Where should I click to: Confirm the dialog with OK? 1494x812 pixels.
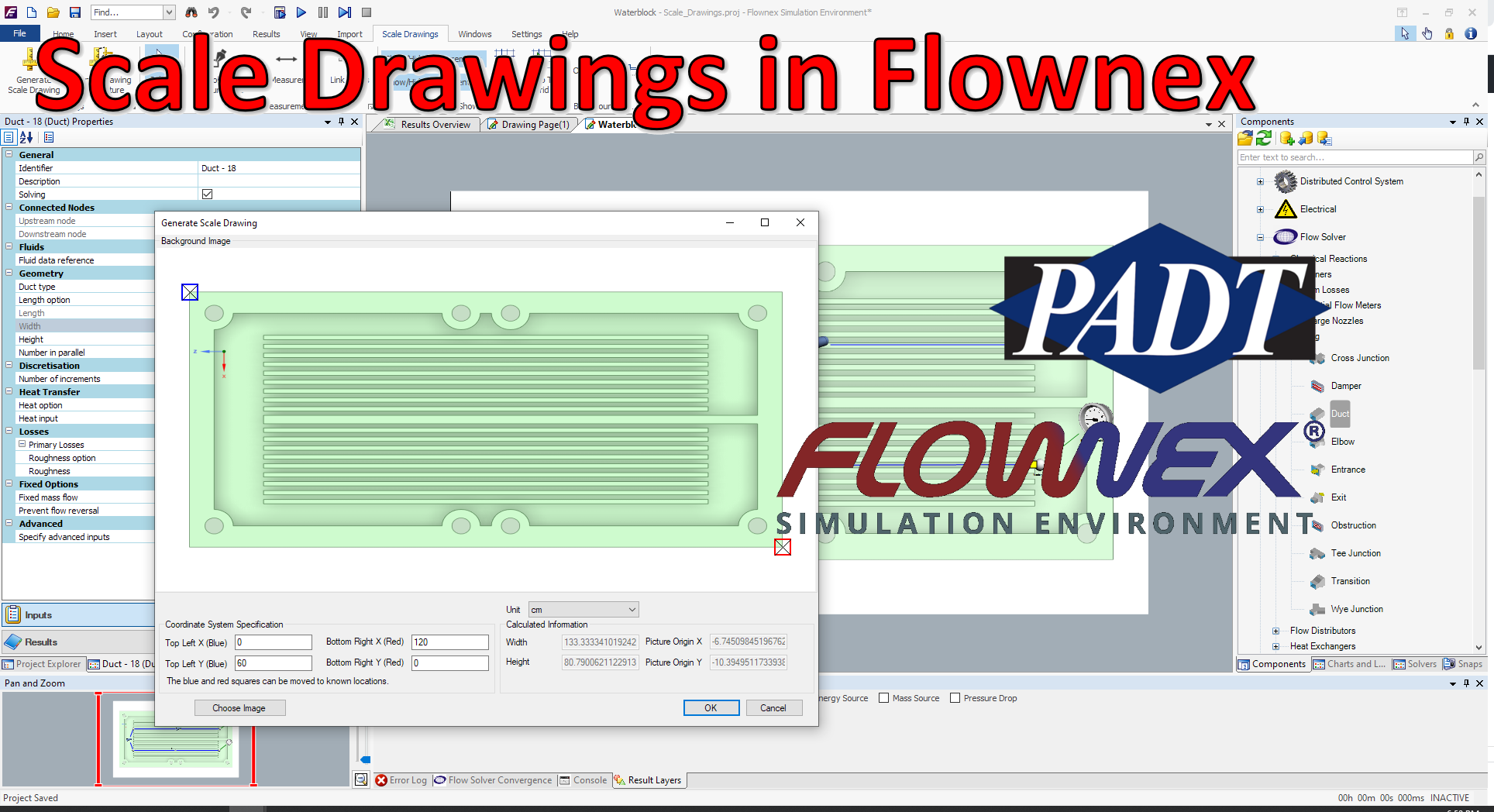[711, 708]
